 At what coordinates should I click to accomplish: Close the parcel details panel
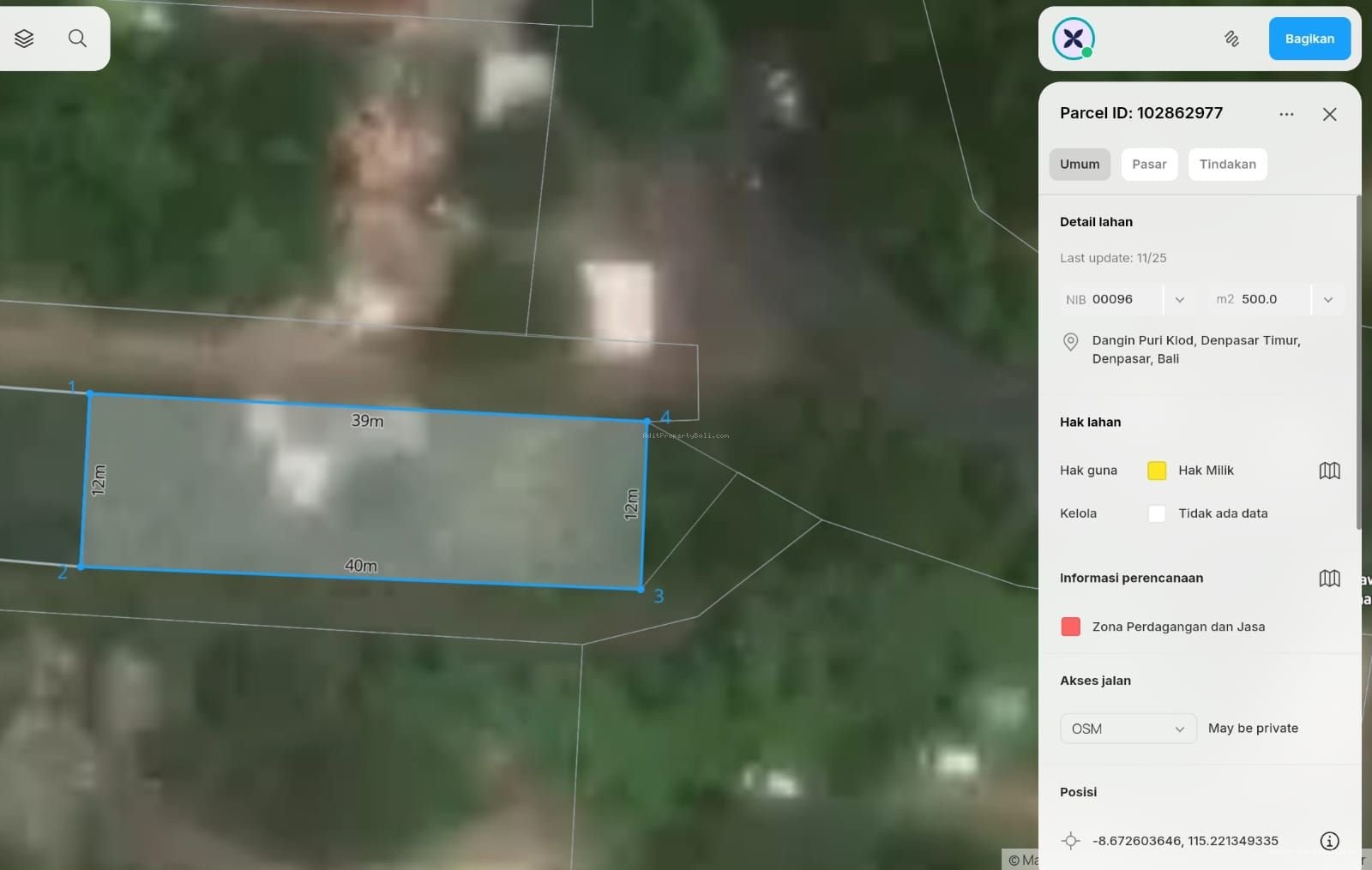coord(1329,114)
